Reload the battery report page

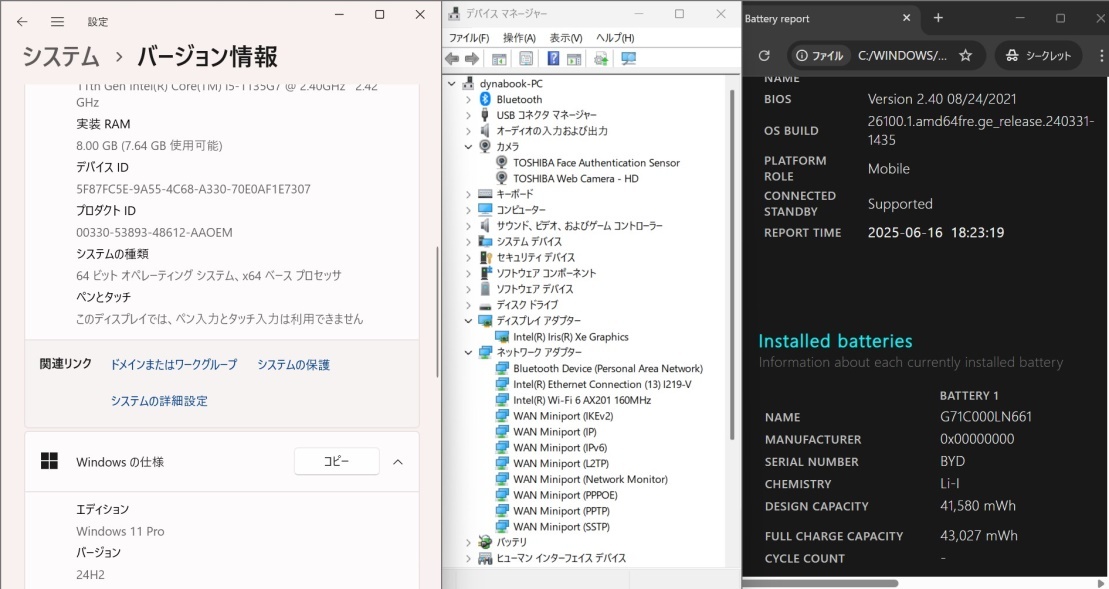[x=763, y=55]
